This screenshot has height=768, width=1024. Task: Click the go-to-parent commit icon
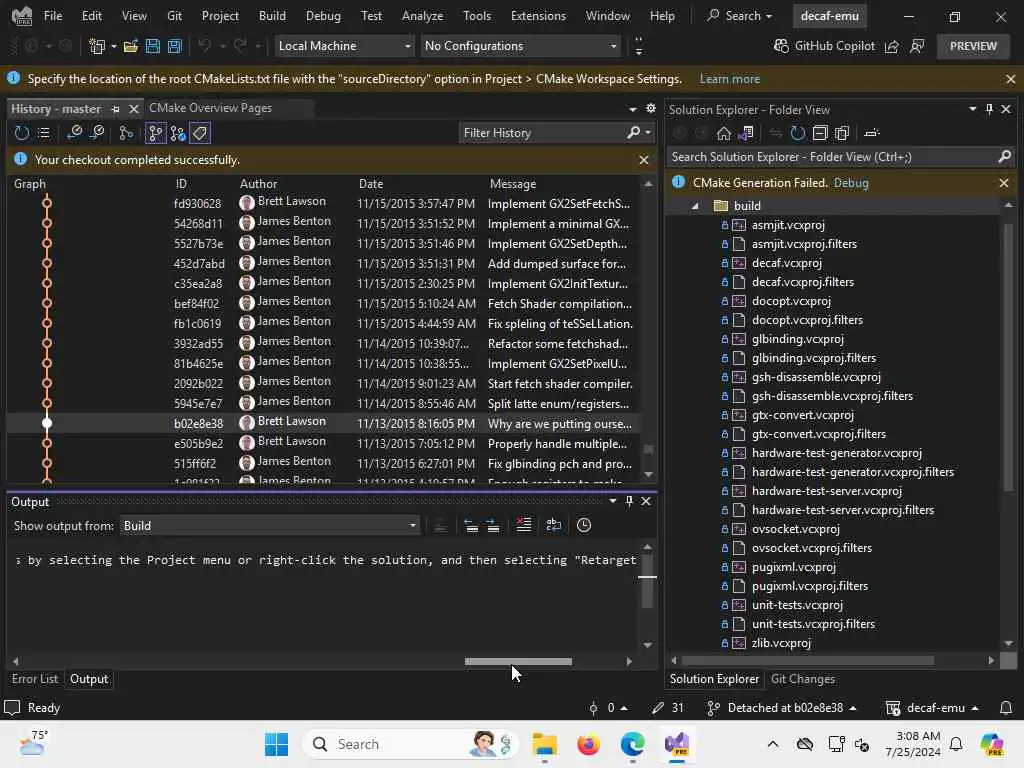click(x=97, y=133)
